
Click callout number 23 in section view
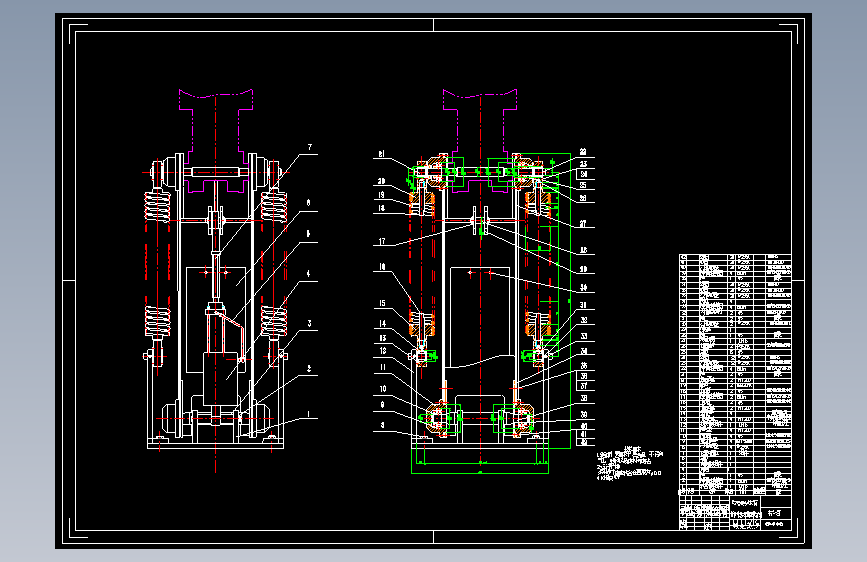[583, 164]
